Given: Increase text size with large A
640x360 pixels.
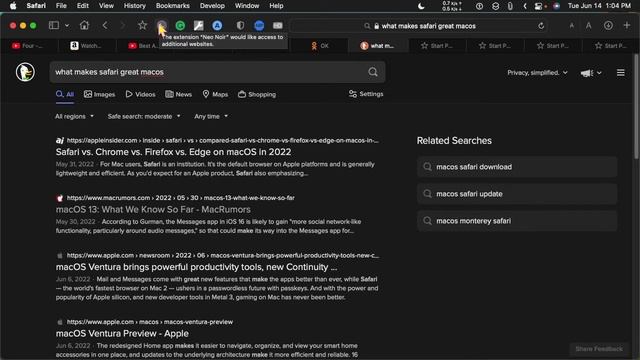Looking at the screenshot, I should (x=588, y=26).
